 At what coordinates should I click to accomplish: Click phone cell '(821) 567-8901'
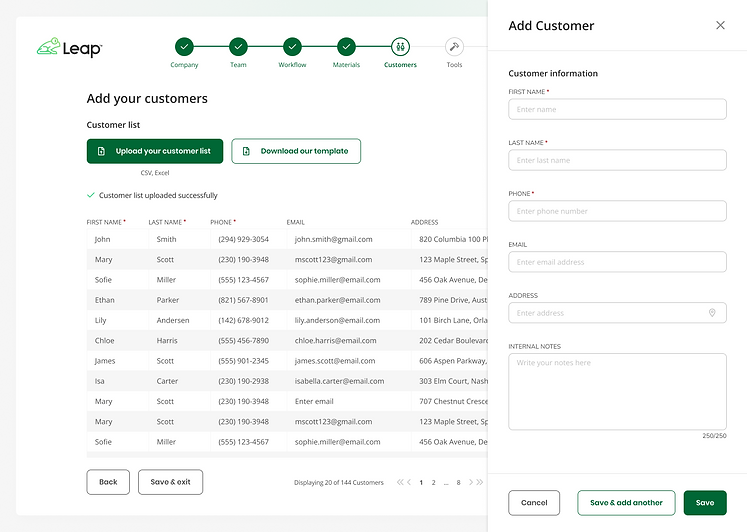pos(243,300)
